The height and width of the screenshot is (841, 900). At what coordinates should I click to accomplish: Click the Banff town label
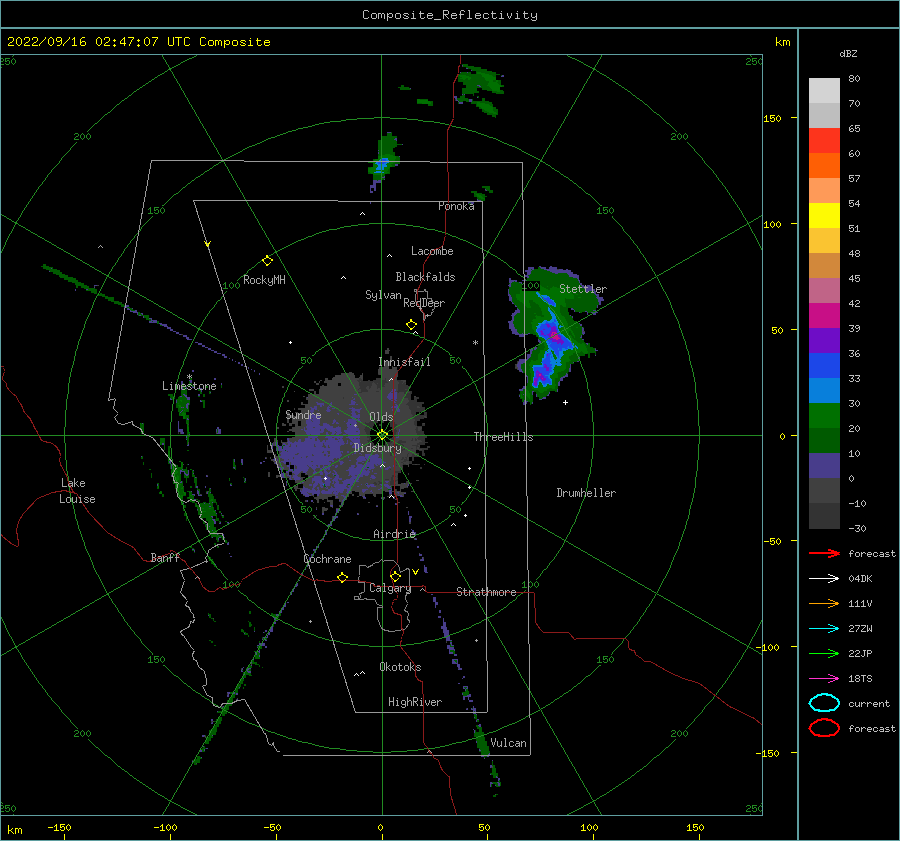pyautogui.click(x=165, y=557)
